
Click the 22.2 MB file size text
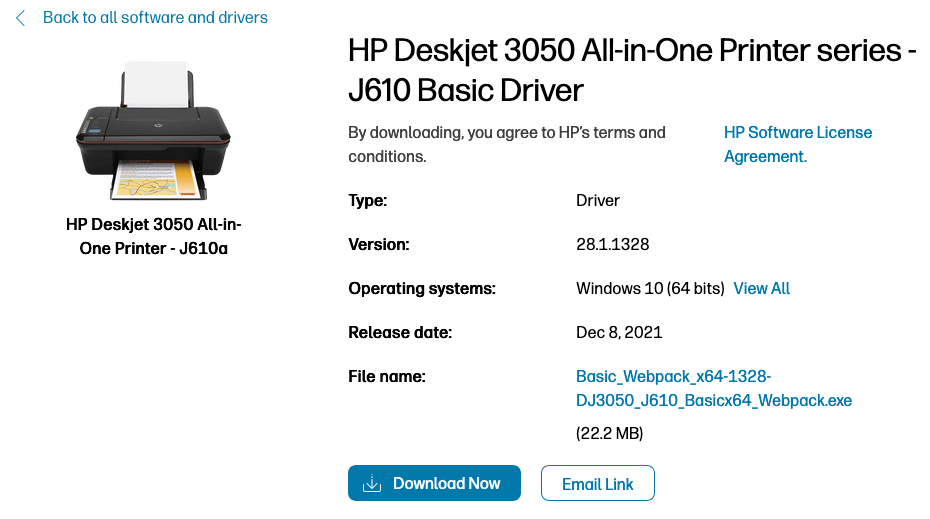pyautogui.click(x=609, y=434)
